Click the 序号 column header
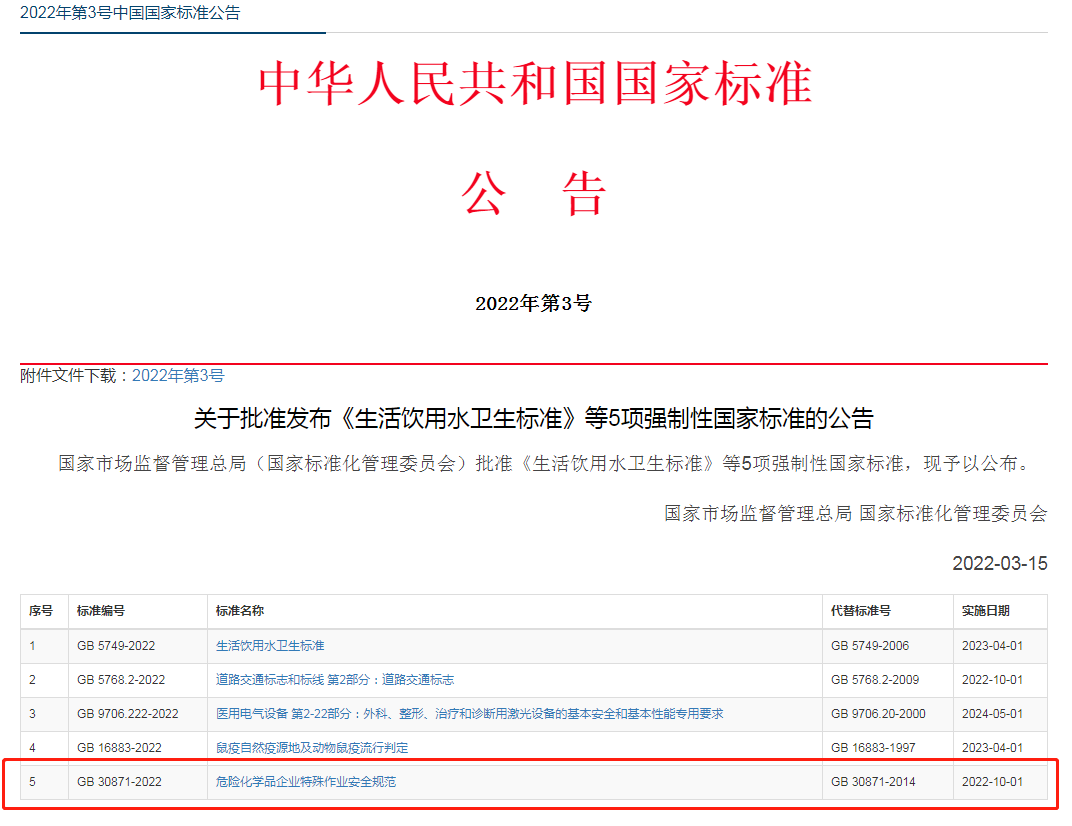Screen dimensions: 1072x826 pos(41,611)
